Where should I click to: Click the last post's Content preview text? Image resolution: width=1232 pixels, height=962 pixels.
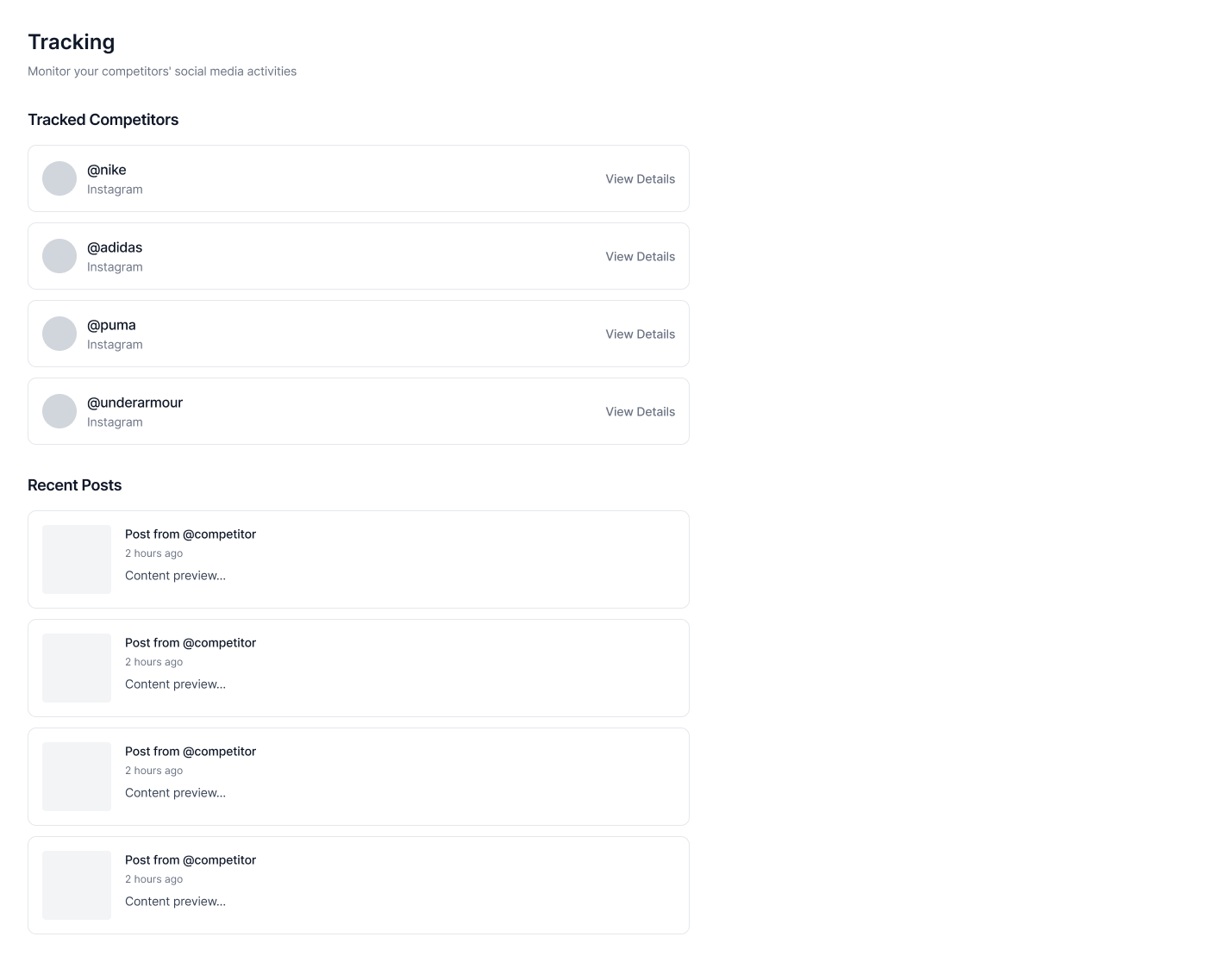(175, 902)
